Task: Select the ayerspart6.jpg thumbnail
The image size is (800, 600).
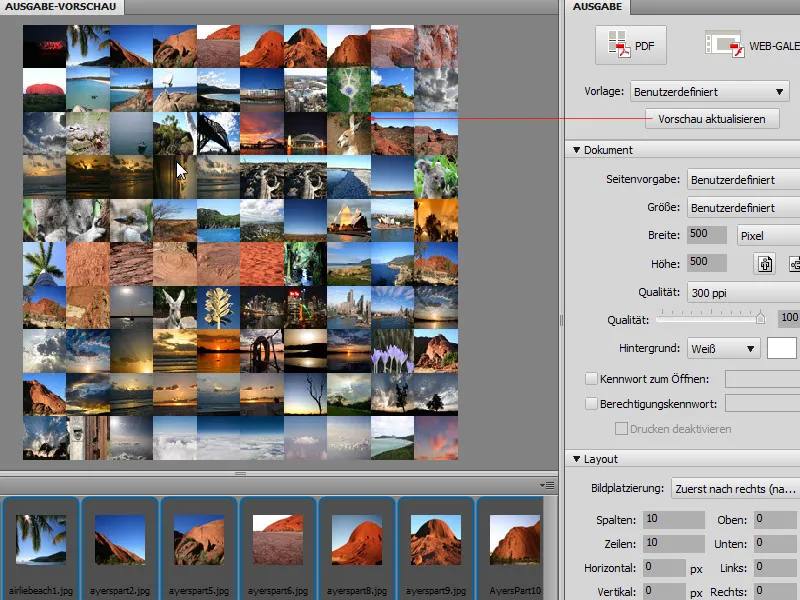Action: pos(278,540)
